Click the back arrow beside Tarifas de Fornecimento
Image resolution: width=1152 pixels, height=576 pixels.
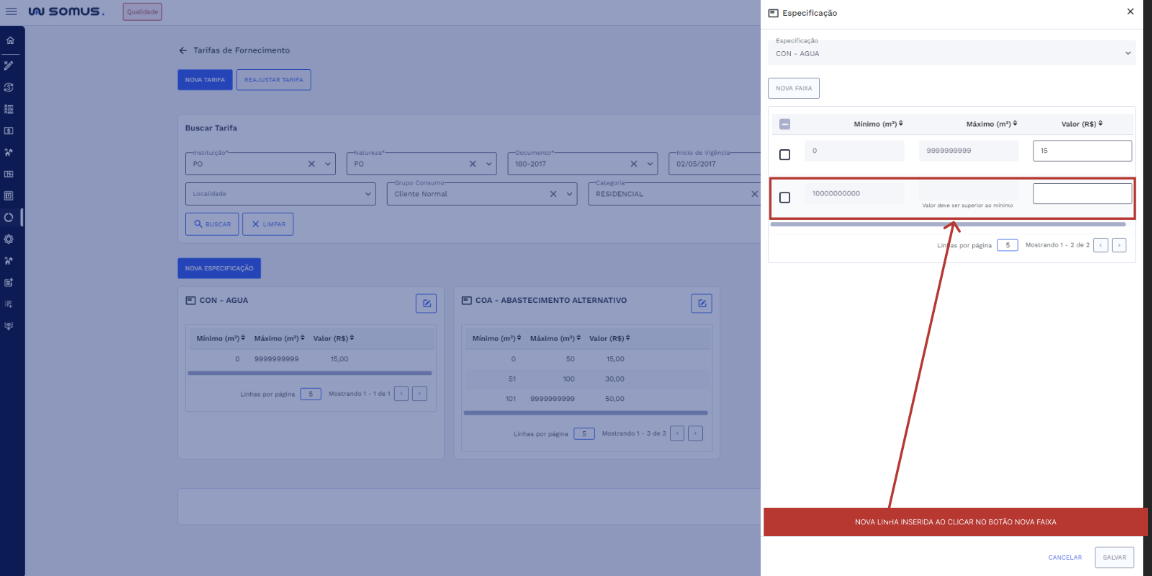coord(183,50)
